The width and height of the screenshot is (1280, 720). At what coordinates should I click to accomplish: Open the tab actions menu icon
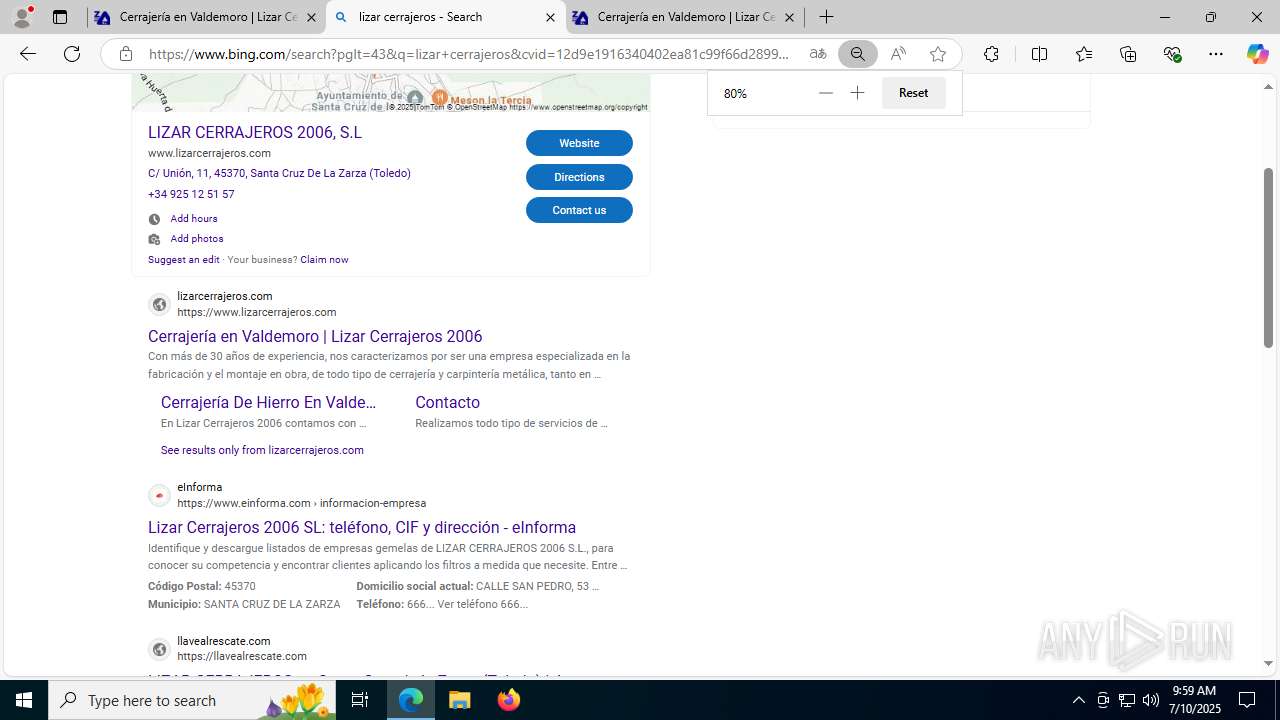[x=60, y=17]
